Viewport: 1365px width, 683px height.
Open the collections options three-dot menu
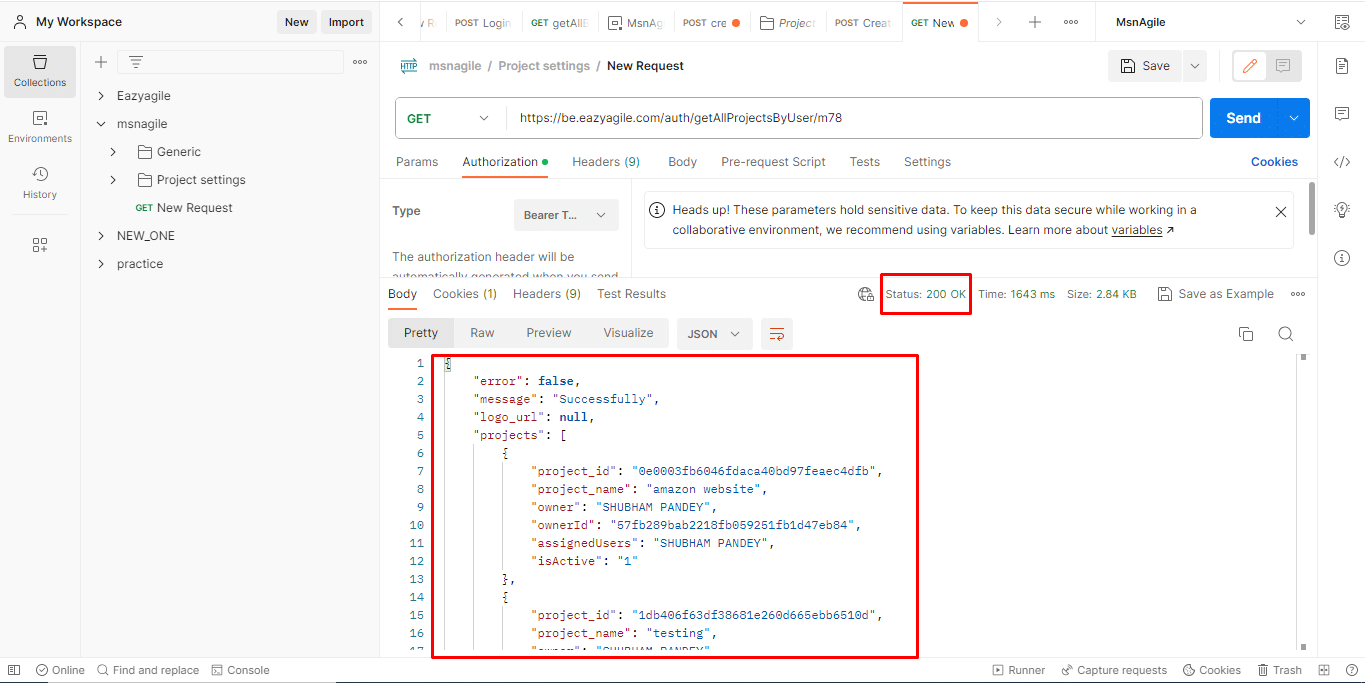(360, 62)
